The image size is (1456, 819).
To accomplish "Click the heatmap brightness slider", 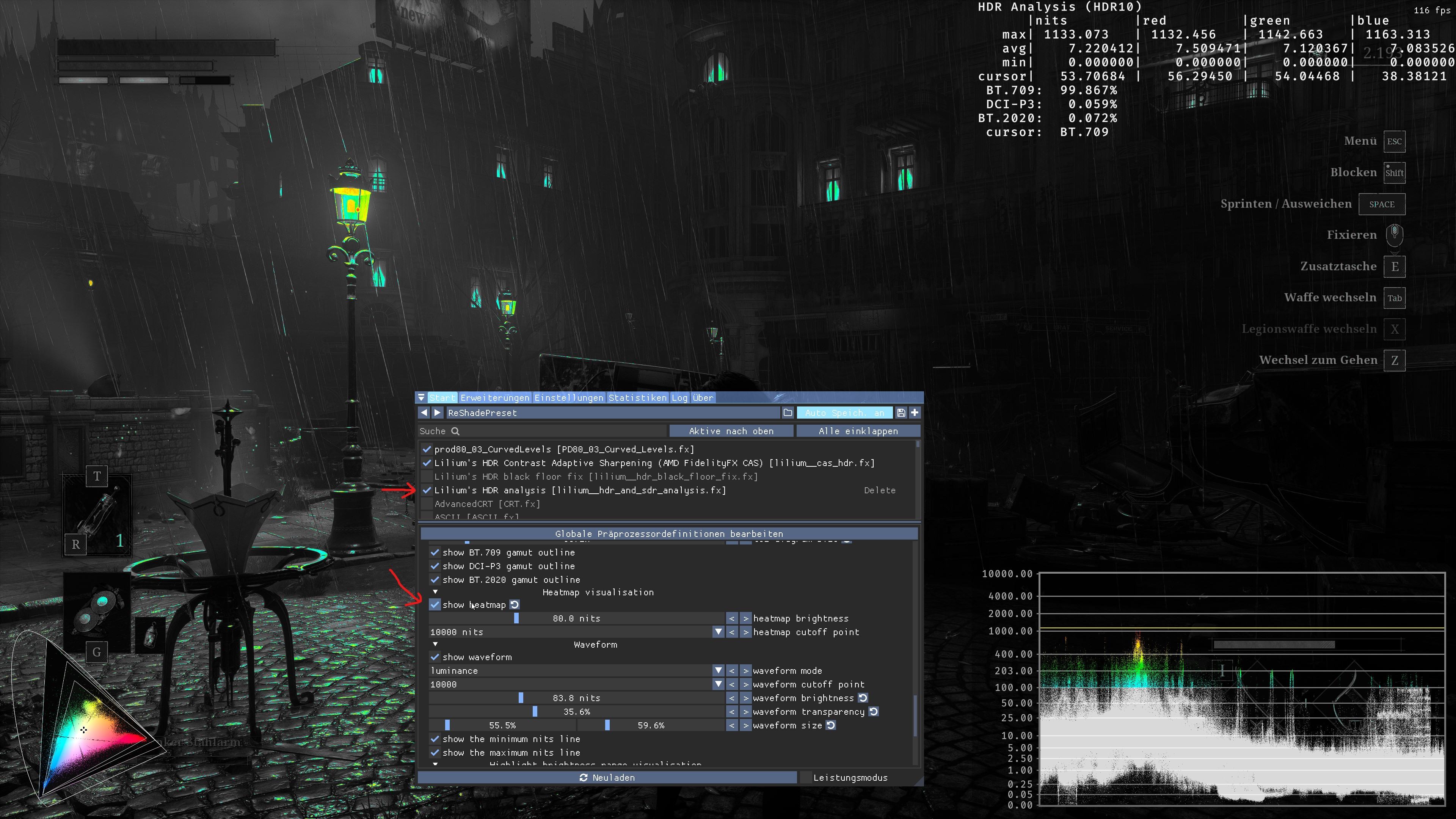I will [576, 618].
